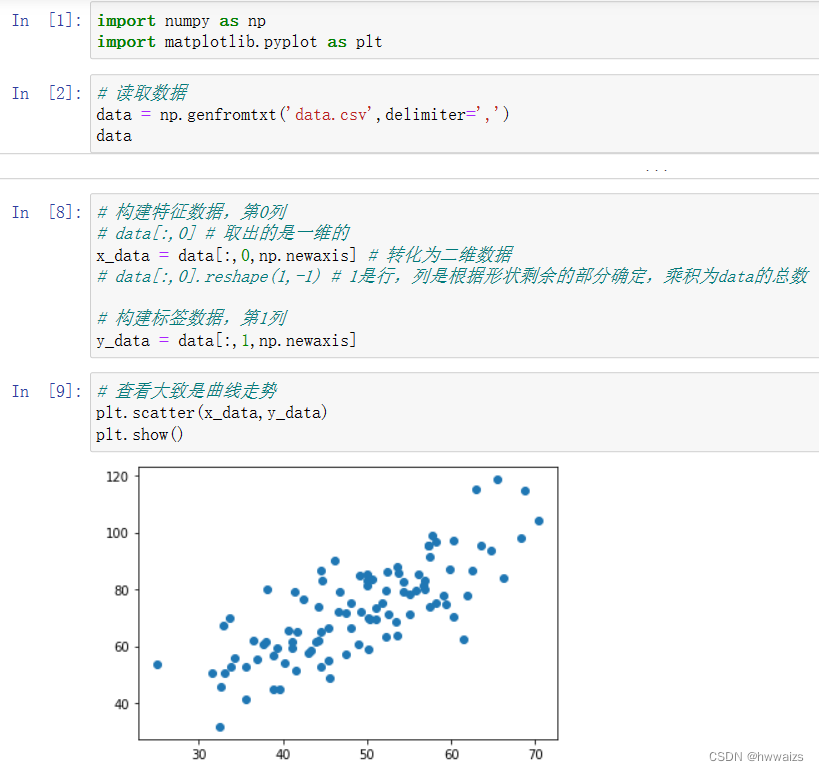Select the In [8] prompt label
Screen dimensions: 819x771
46,212
